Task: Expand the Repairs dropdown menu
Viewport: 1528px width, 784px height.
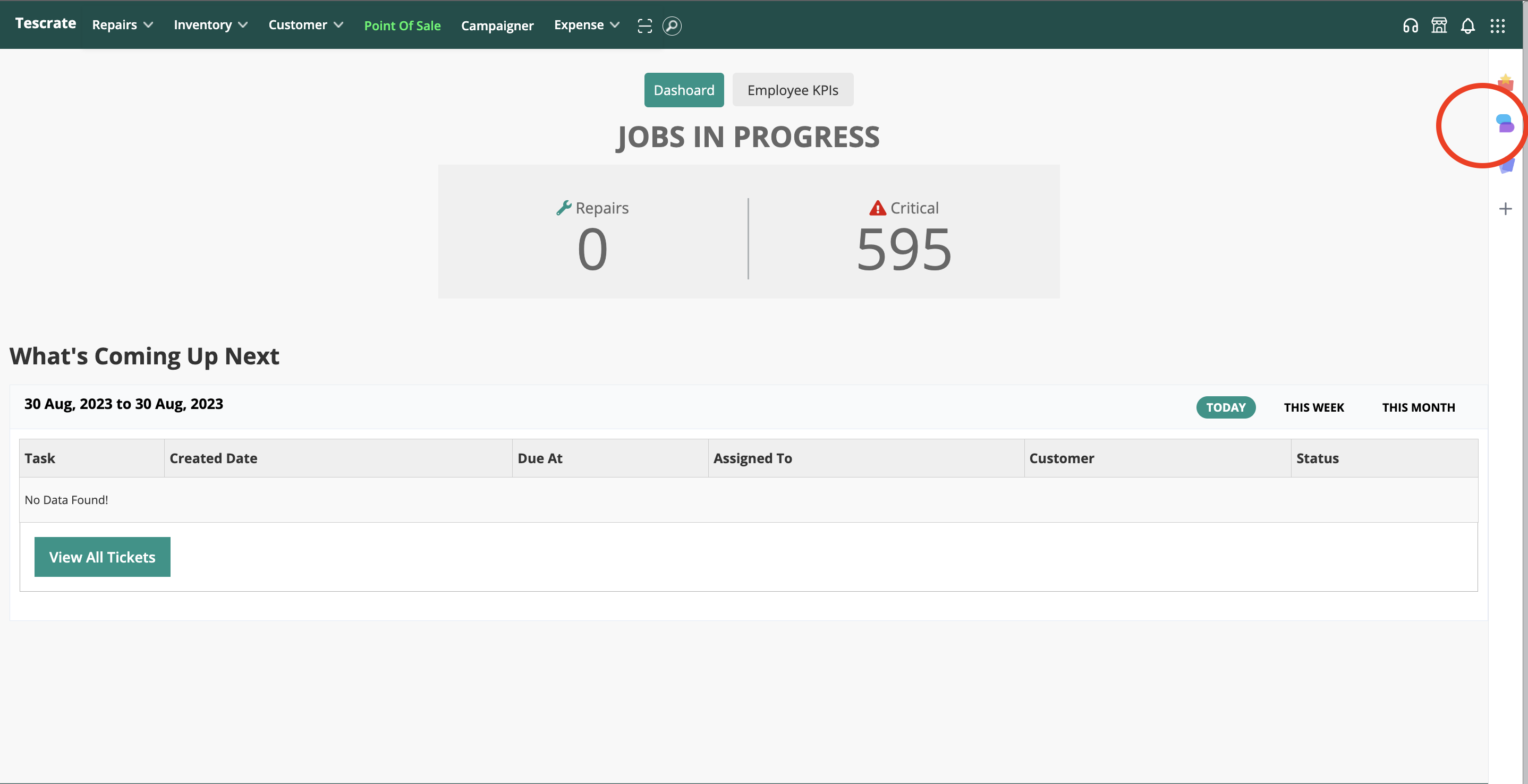Action: click(x=122, y=25)
